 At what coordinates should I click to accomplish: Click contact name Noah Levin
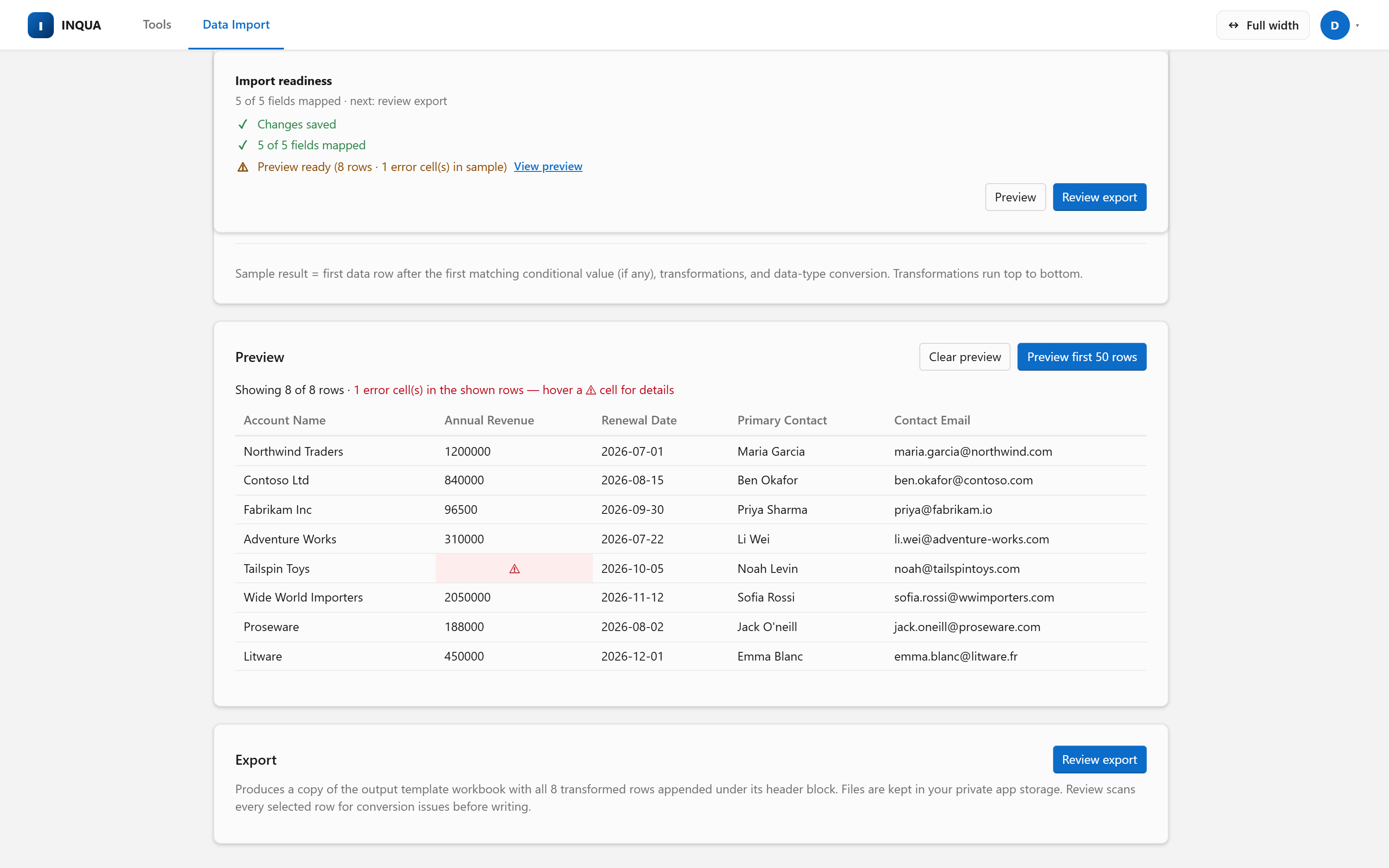tap(767, 569)
